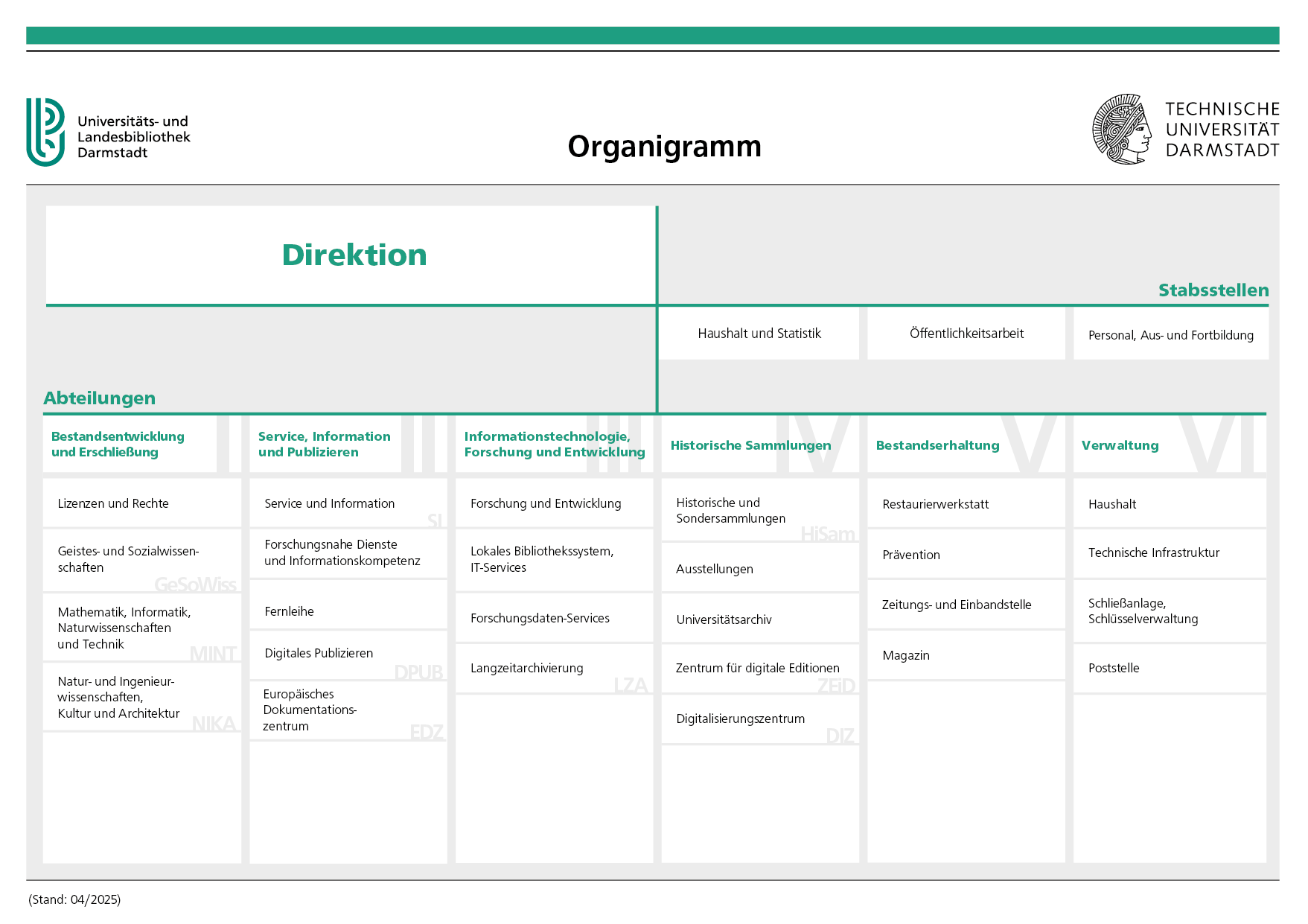The image size is (1308, 924).
Task: Click the Verwaltung department header
Action: (x=1120, y=445)
